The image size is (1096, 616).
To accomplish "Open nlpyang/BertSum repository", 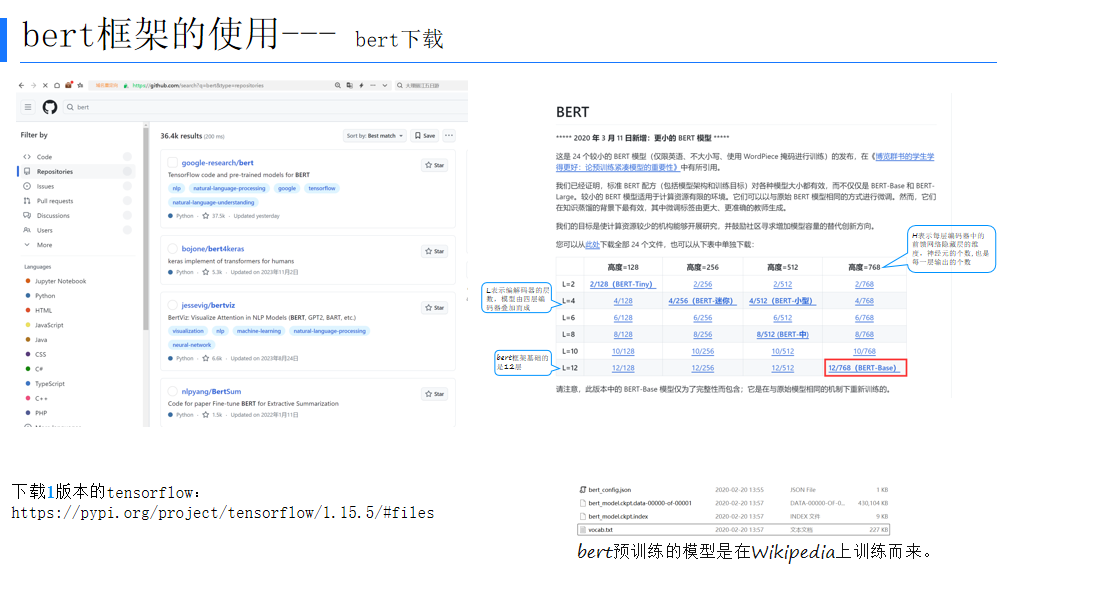I will coord(211,392).
